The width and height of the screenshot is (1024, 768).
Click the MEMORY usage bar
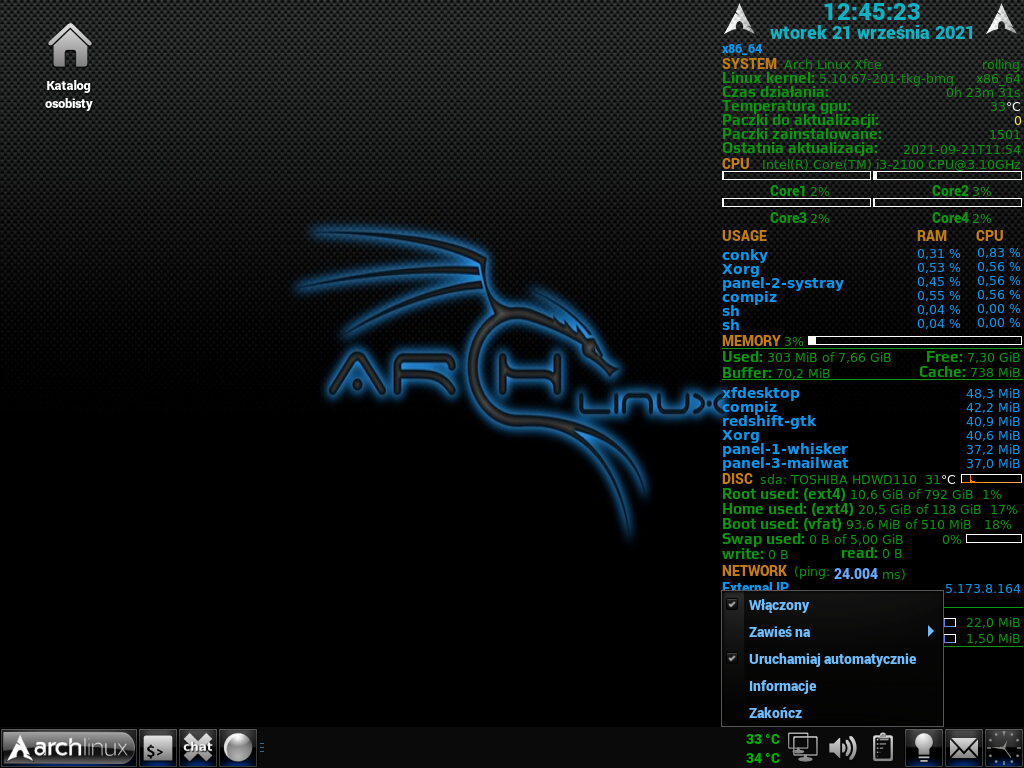click(914, 340)
